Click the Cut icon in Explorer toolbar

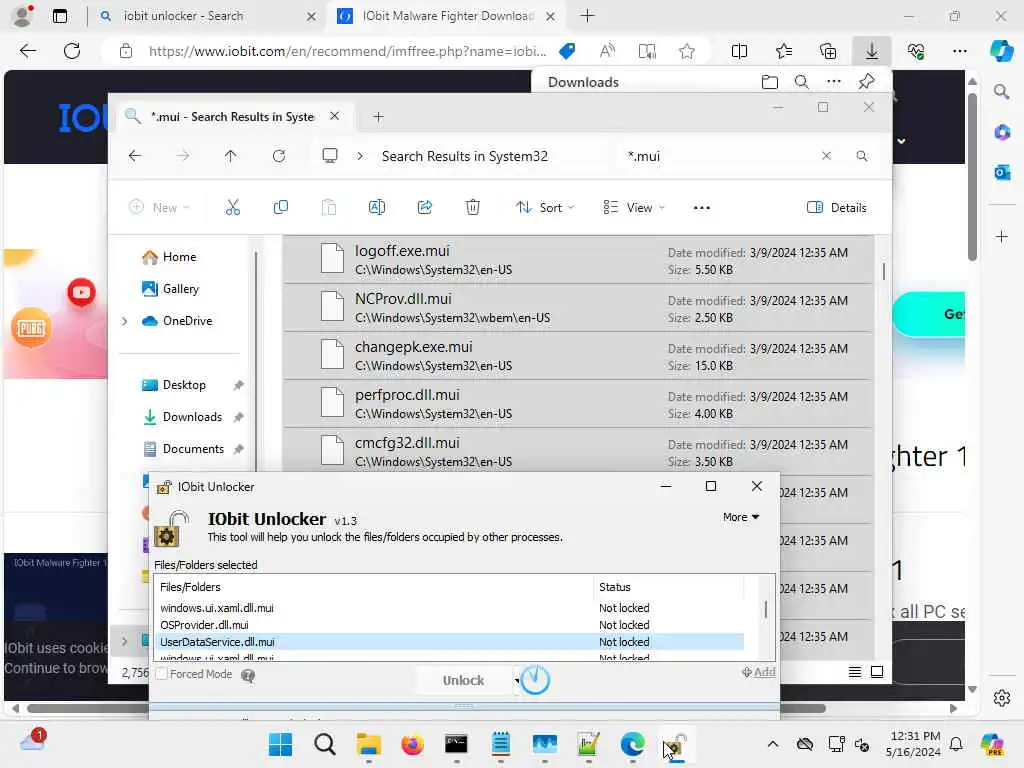pos(232,208)
